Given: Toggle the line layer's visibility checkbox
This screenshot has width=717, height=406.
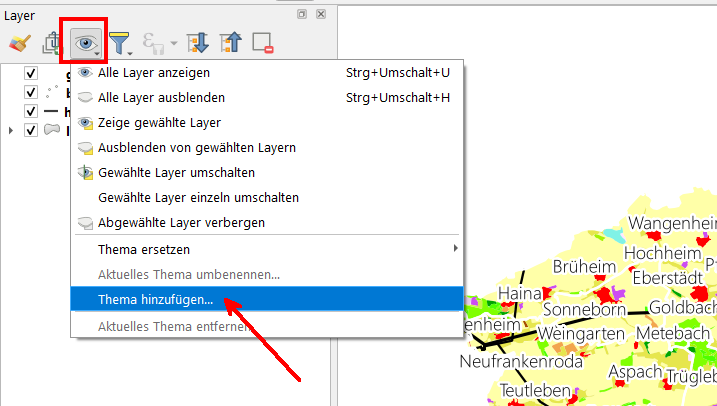Looking at the screenshot, I should pyautogui.click(x=31, y=111).
